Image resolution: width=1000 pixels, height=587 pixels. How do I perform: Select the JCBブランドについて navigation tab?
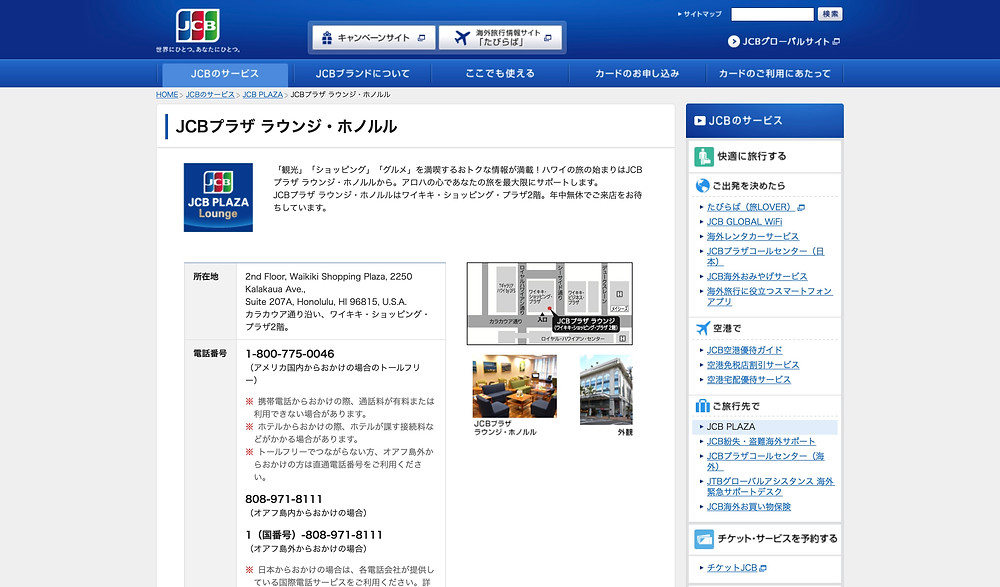point(362,73)
